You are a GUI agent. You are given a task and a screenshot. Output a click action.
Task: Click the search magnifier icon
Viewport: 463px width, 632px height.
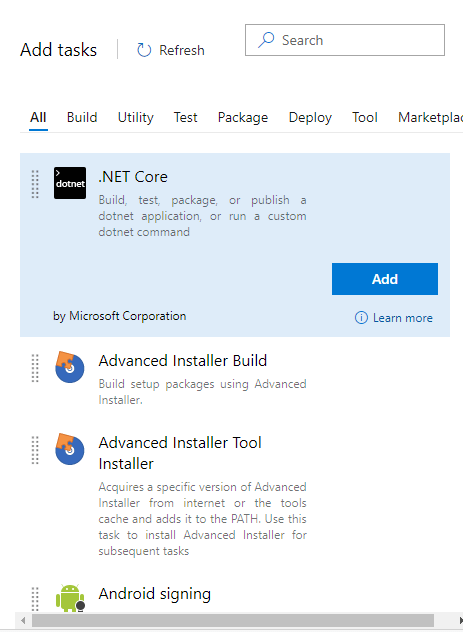click(x=266, y=40)
